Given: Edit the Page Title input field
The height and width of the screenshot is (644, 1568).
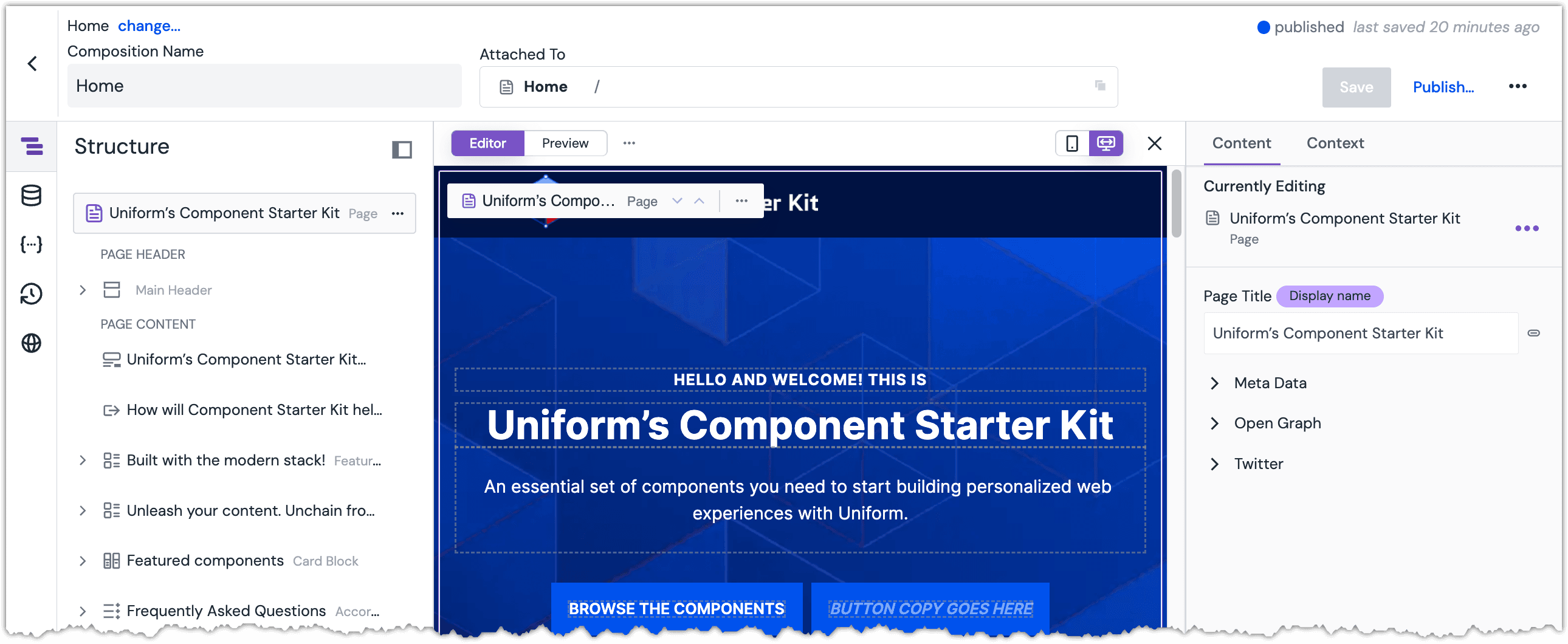Looking at the screenshot, I should tap(1361, 334).
